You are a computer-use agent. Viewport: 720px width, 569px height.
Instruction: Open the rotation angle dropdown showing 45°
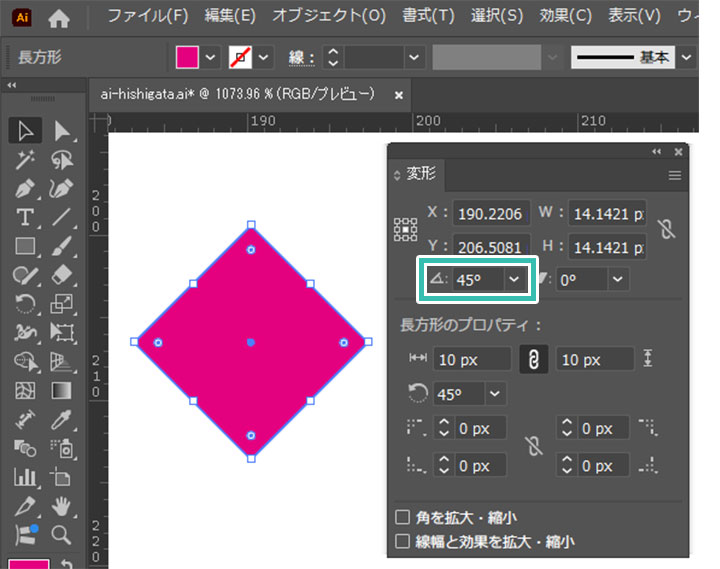click(x=514, y=281)
